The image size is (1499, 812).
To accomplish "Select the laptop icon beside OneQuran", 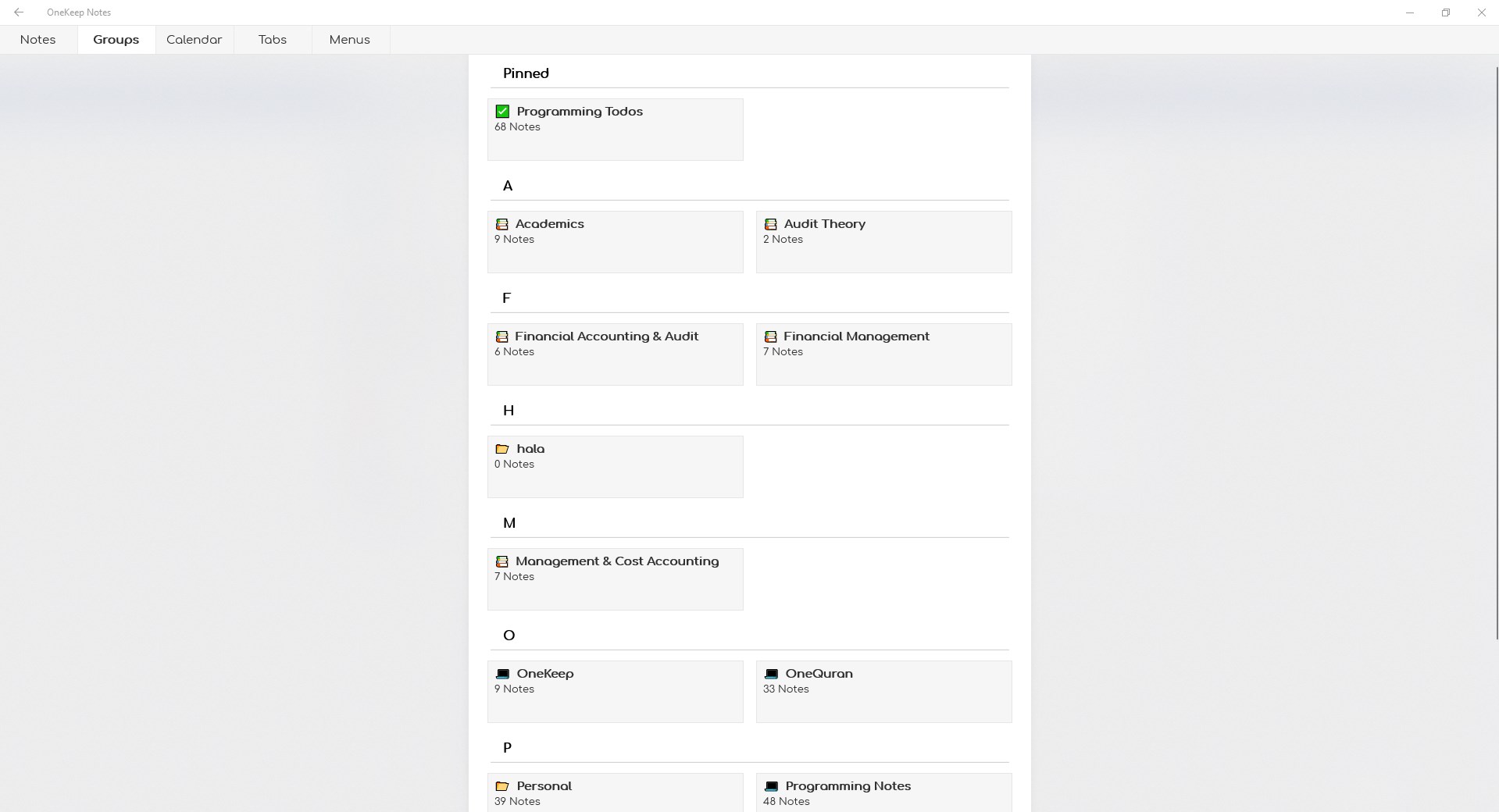I will pyautogui.click(x=771, y=674).
